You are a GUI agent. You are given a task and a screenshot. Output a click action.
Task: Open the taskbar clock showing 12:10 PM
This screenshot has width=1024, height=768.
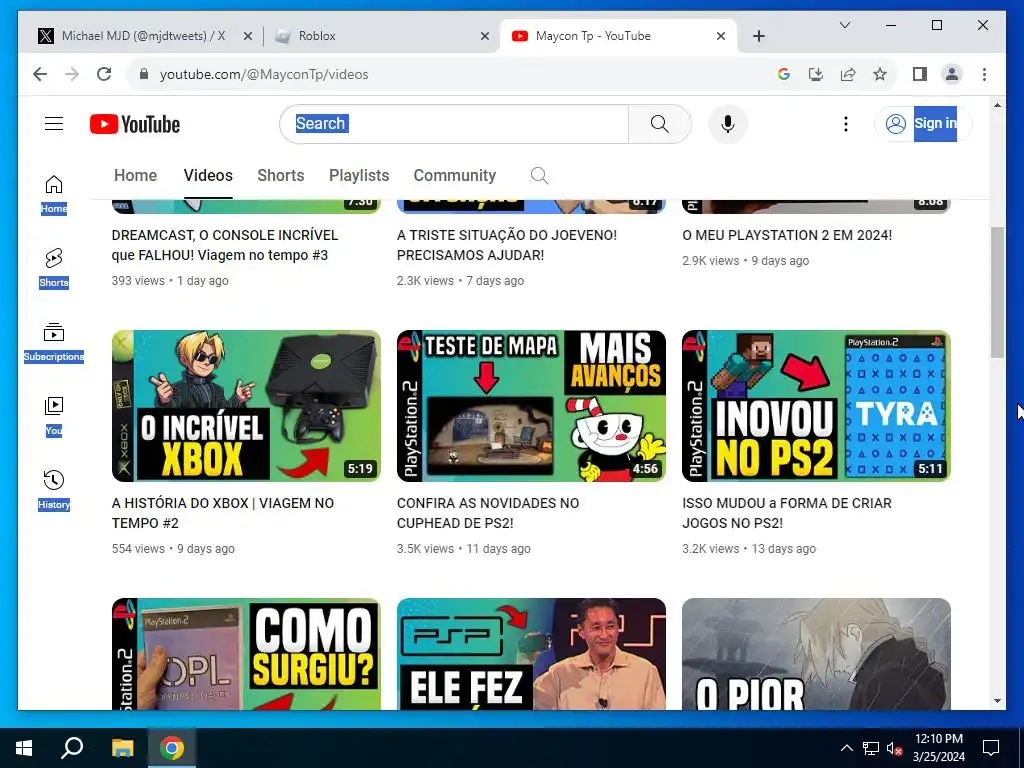click(x=938, y=748)
